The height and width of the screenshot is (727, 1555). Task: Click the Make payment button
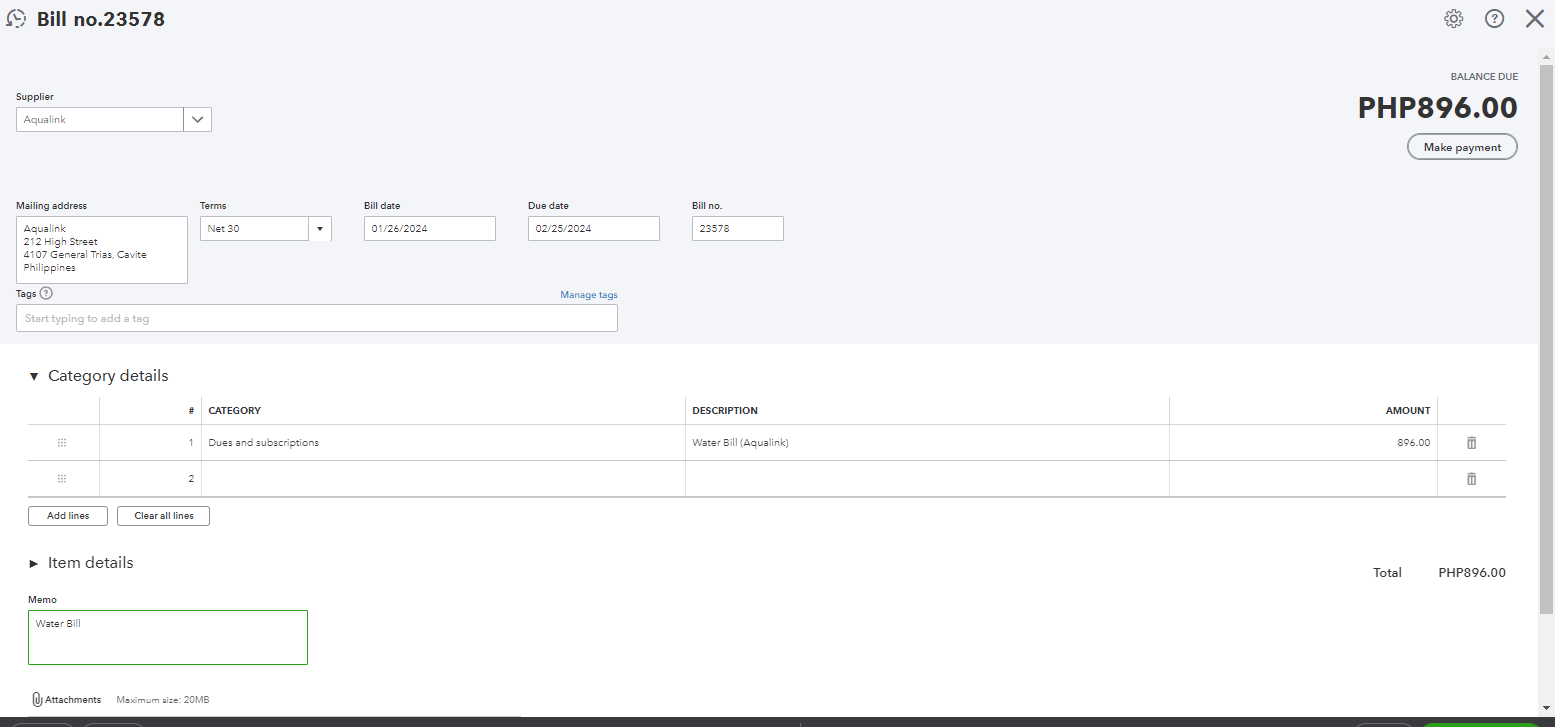coord(1462,147)
